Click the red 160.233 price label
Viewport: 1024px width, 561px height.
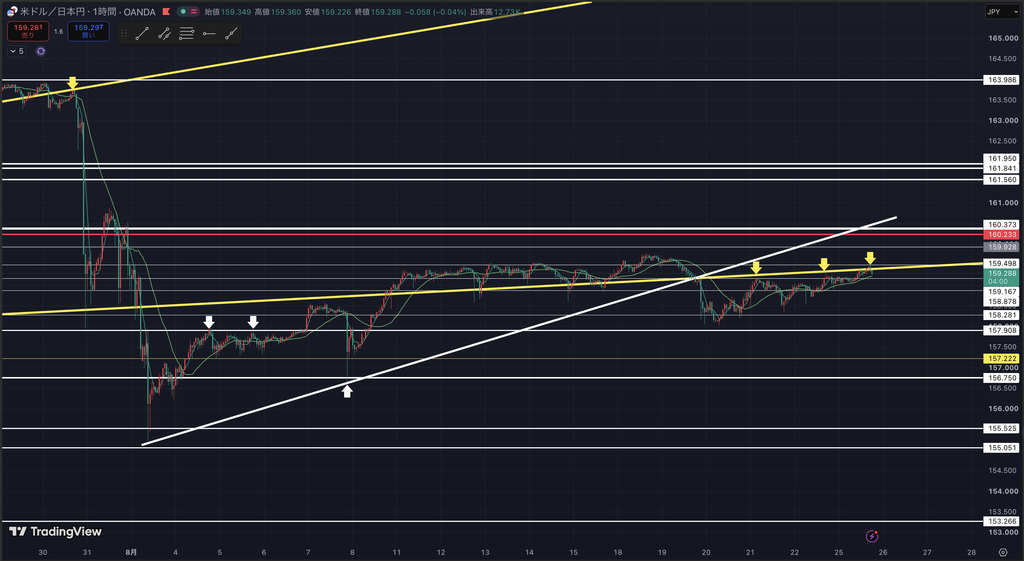pos(1002,234)
